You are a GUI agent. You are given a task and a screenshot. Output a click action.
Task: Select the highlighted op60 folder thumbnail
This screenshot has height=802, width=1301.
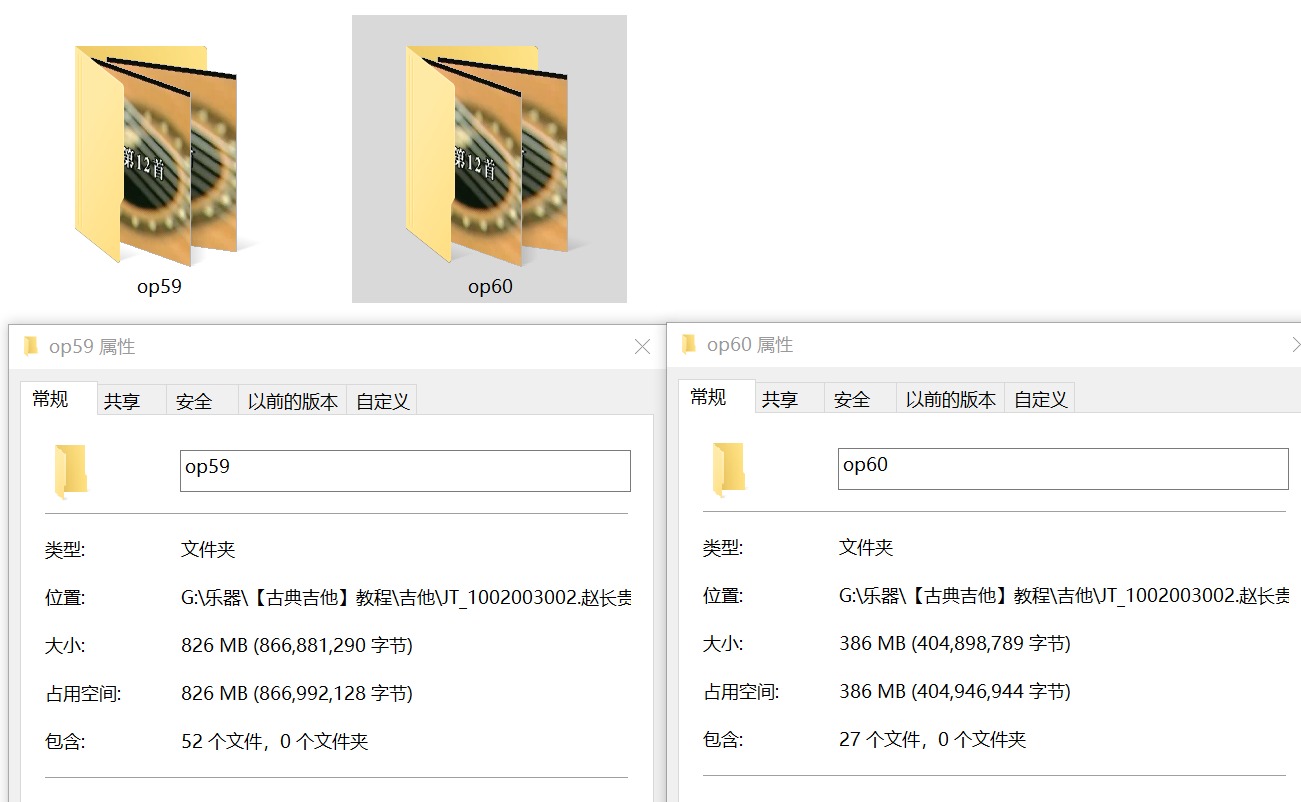tap(489, 153)
